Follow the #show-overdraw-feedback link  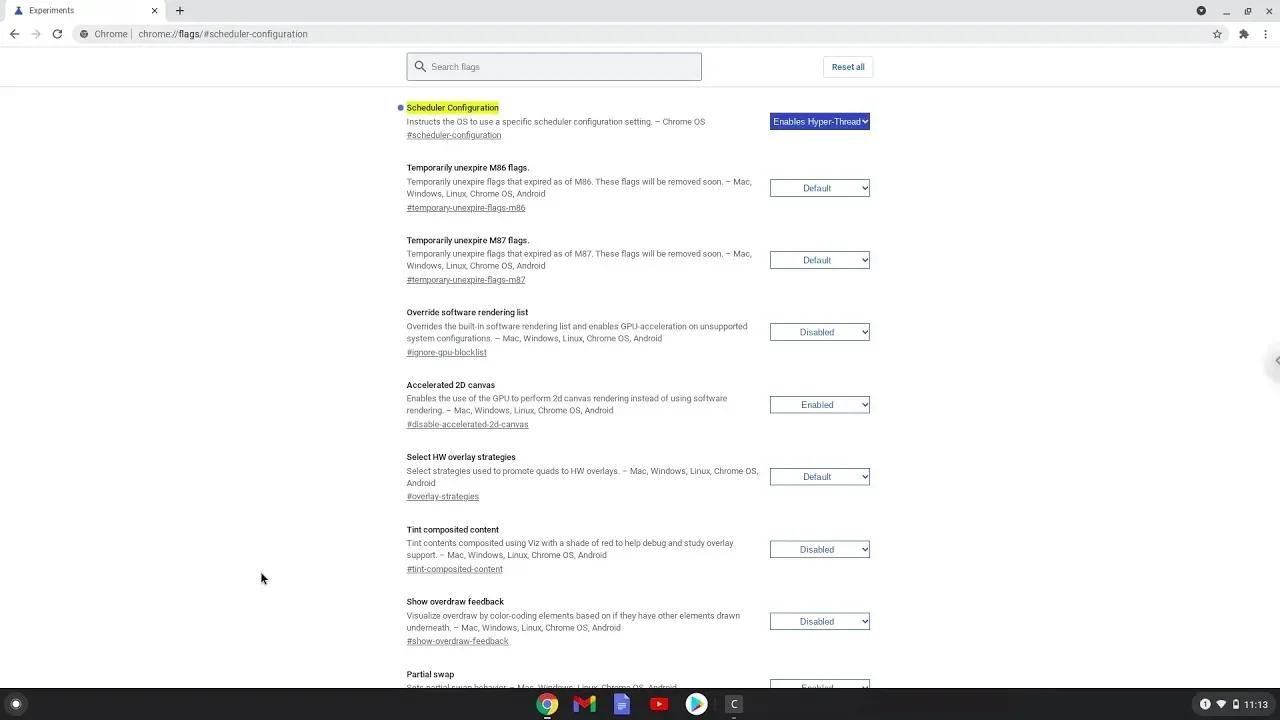coord(458,642)
